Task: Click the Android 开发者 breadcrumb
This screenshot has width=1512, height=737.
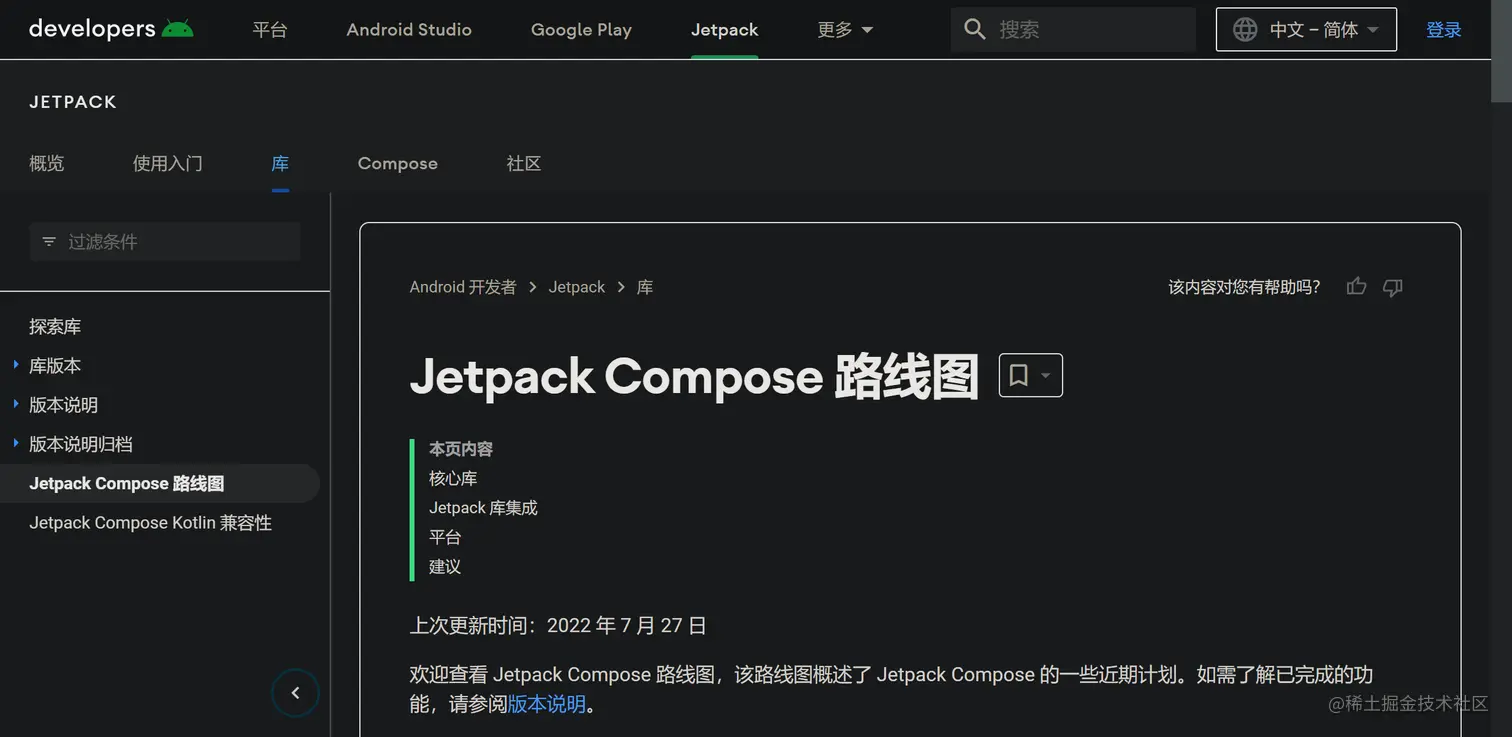Action: 463,287
